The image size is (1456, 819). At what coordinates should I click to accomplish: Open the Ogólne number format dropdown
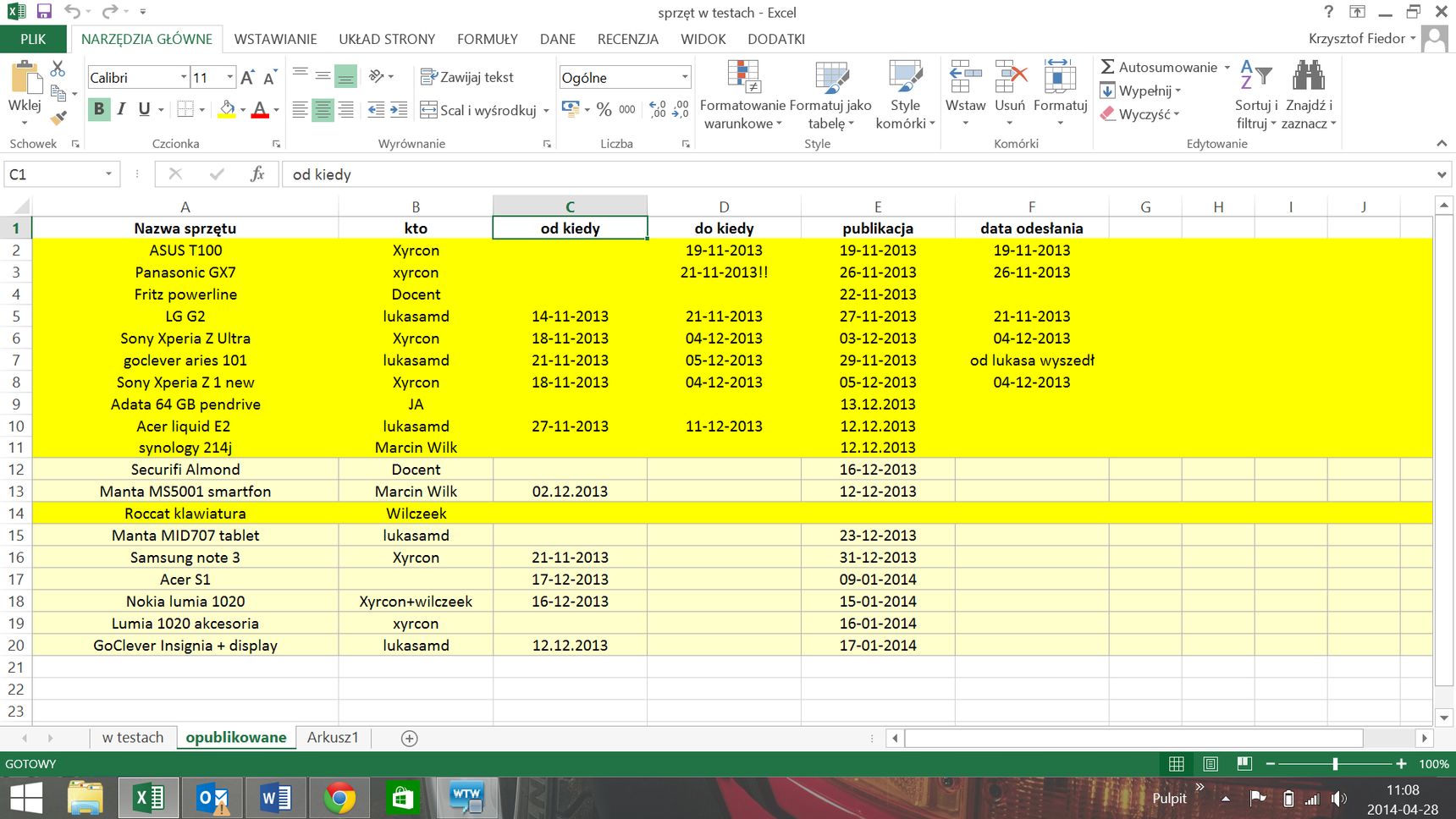684,78
